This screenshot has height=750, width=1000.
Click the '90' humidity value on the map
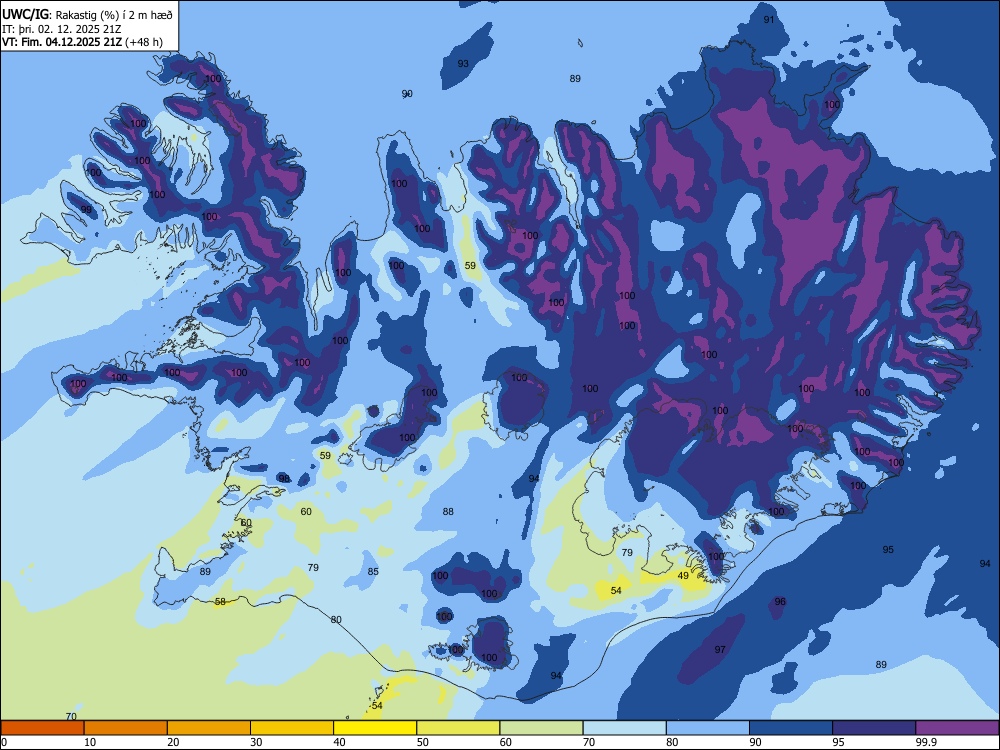(x=407, y=94)
